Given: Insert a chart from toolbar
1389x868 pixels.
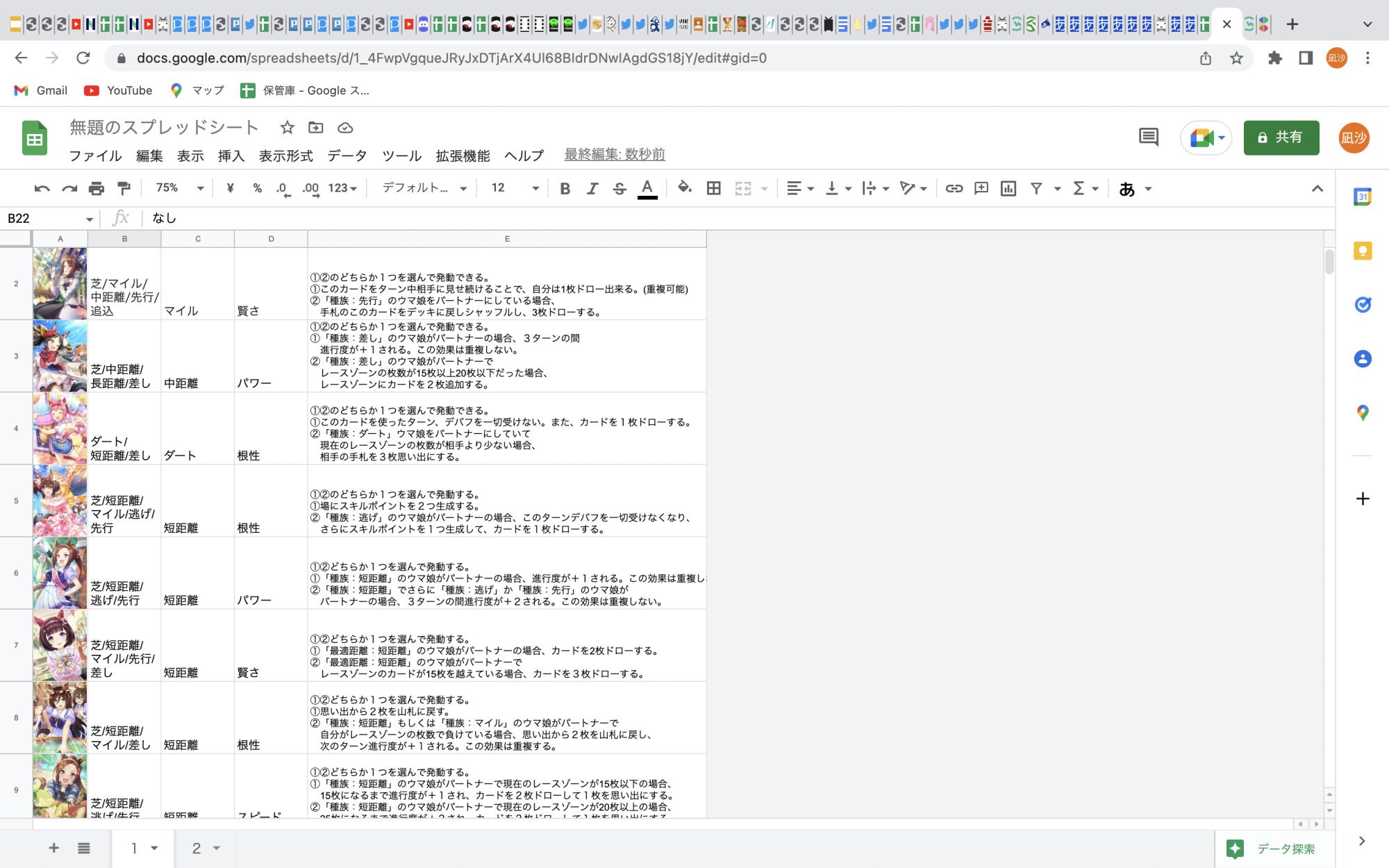Looking at the screenshot, I should tap(1008, 188).
